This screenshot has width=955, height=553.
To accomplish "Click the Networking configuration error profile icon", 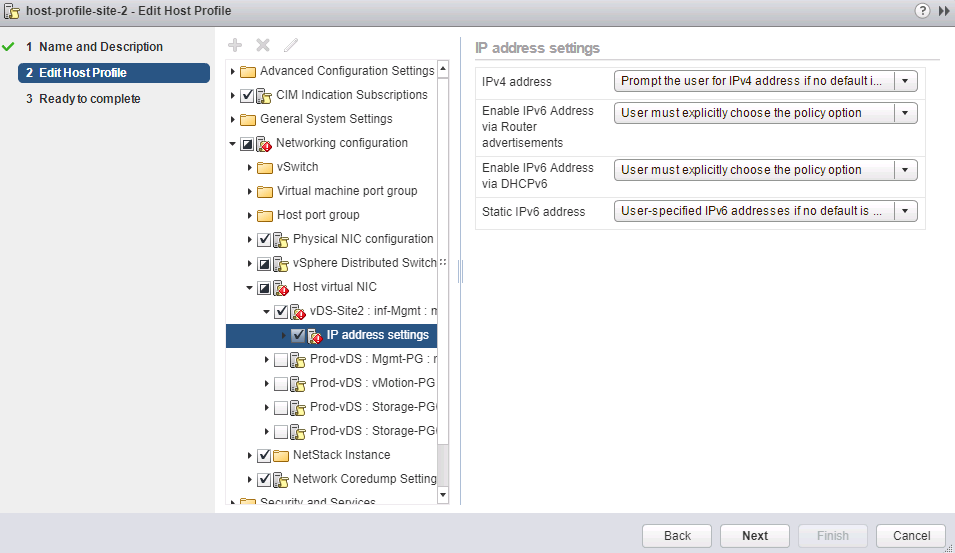I will (264, 144).
